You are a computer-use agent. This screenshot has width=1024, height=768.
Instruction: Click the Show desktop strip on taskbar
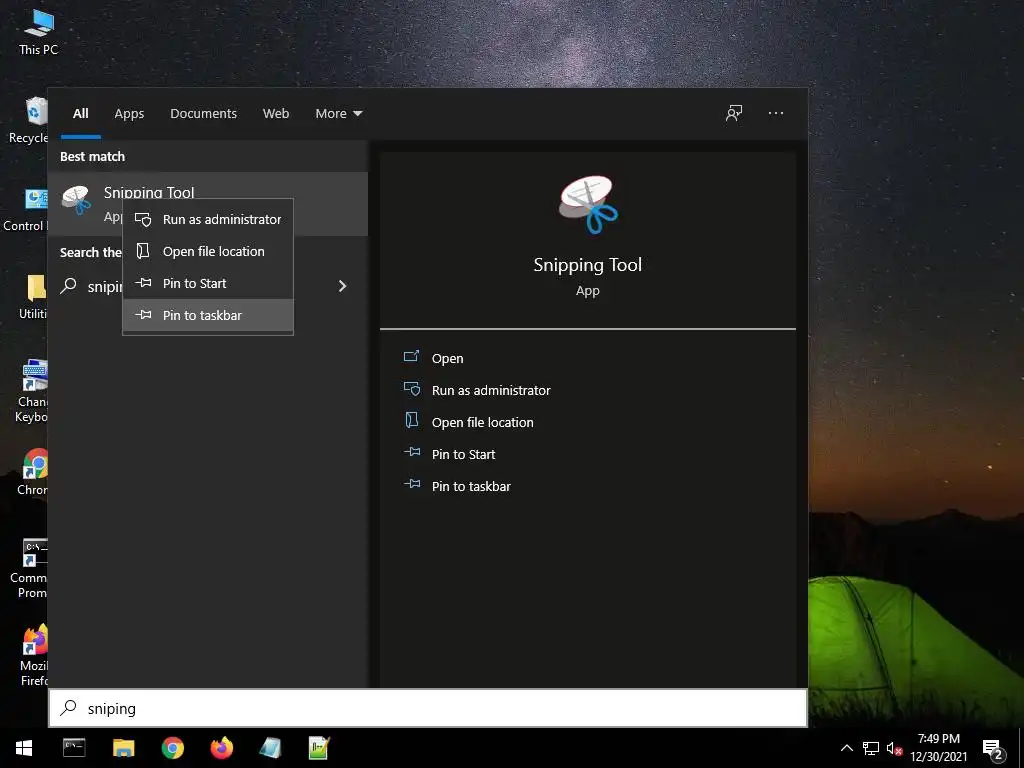pos(1021,748)
